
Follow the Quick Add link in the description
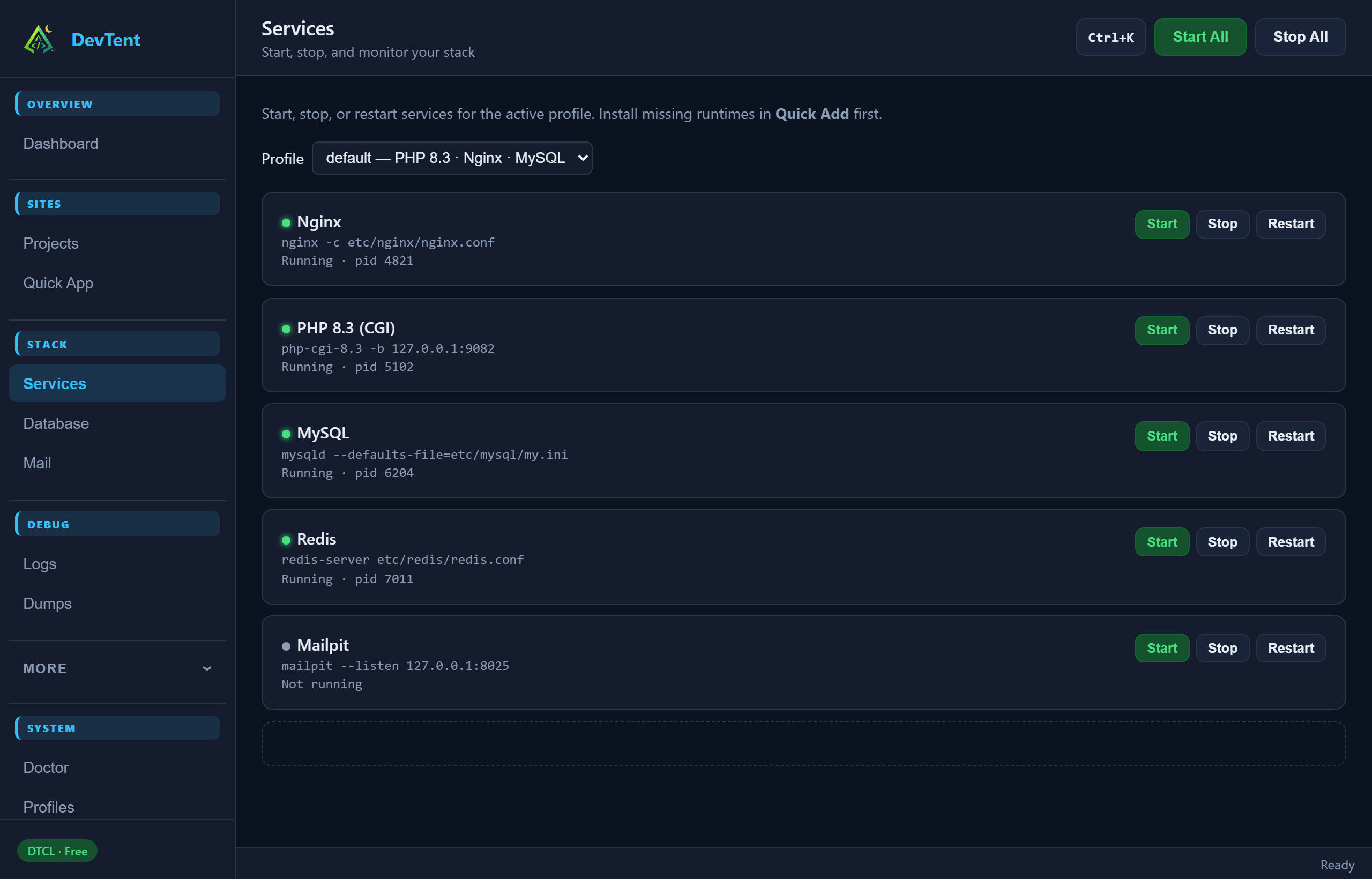[811, 114]
